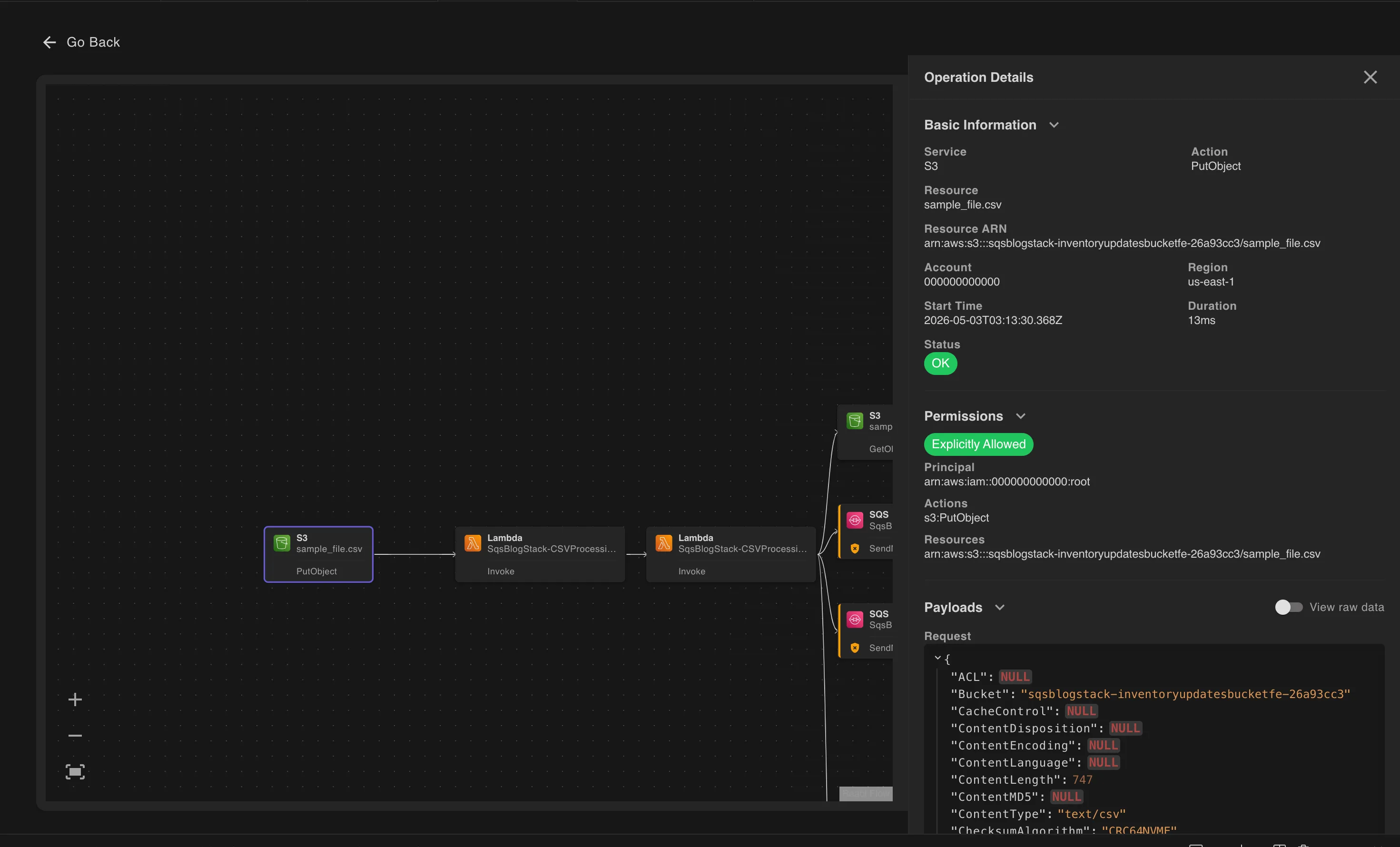Select the s3:PutObject Actions value

956,518
